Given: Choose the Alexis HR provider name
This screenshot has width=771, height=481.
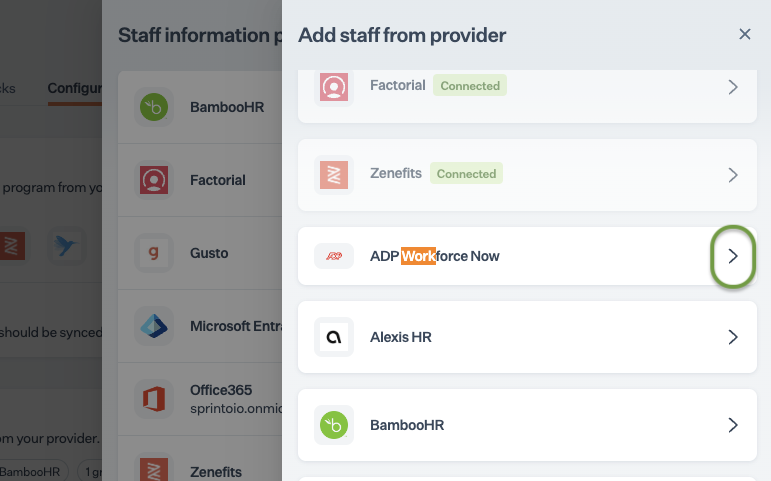Looking at the screenshot, I should [401, 337].
